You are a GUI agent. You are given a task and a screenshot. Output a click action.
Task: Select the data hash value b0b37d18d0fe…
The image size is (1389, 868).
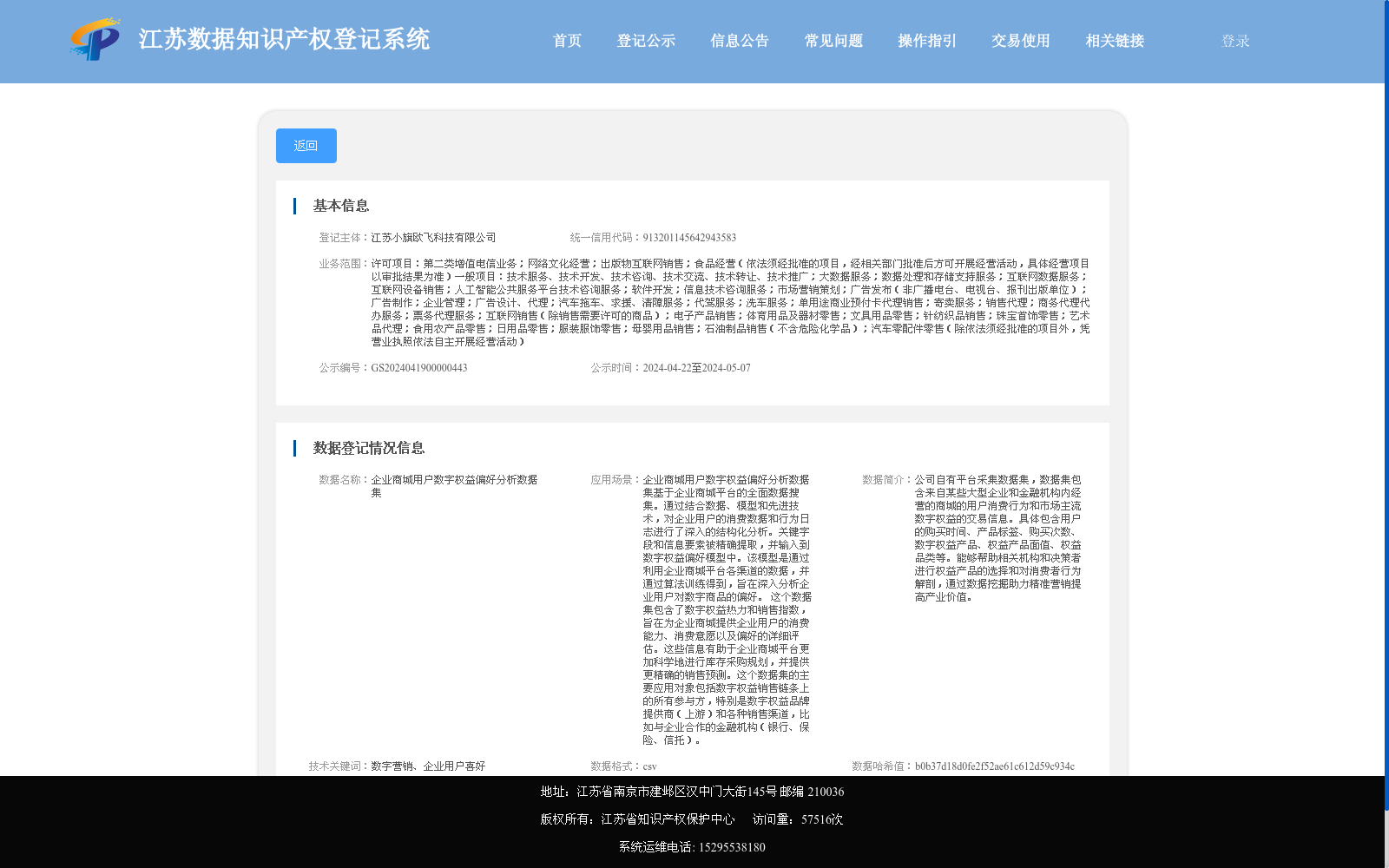click(994, 766)
